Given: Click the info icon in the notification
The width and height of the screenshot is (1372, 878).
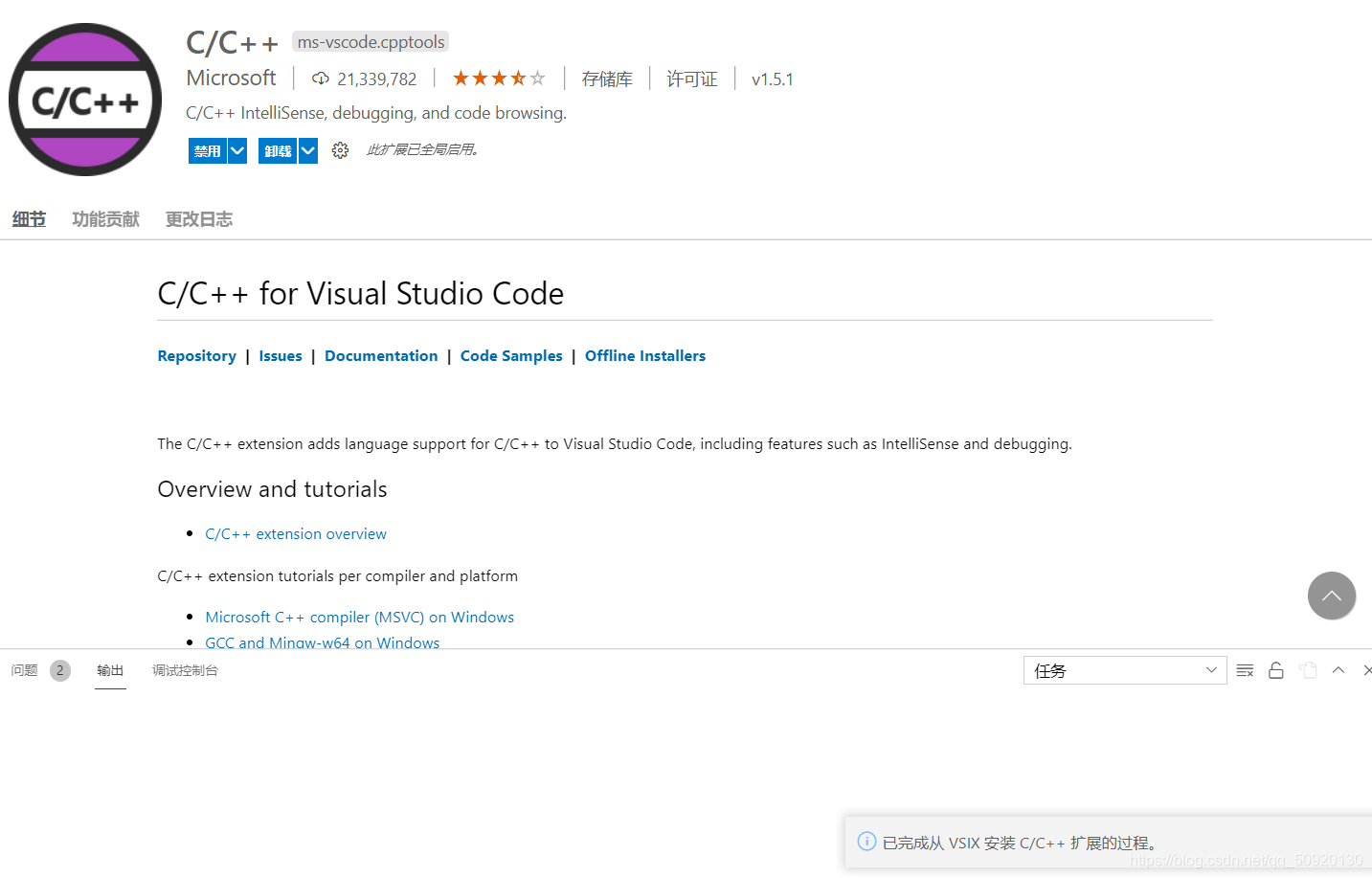Looking at the screenshot, I should tap(866, 842).
